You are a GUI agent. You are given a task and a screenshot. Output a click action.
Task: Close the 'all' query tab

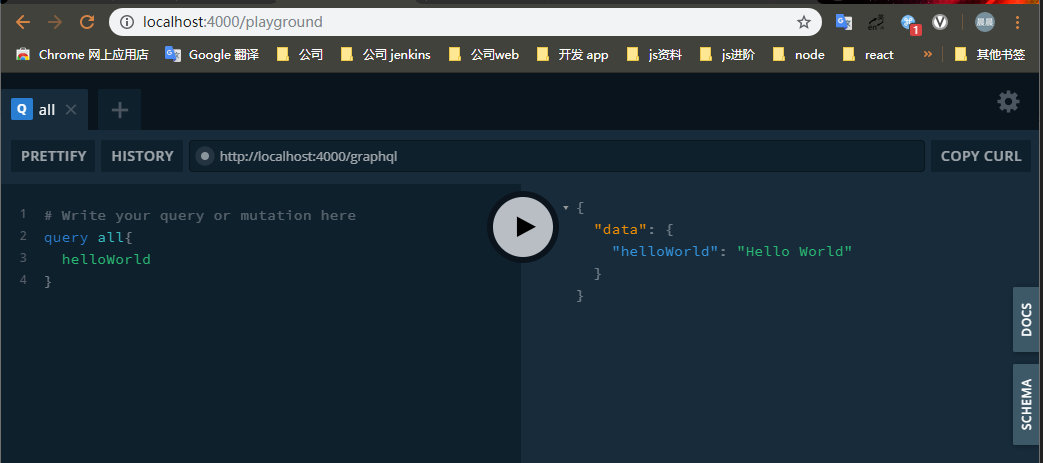point(71,110)
